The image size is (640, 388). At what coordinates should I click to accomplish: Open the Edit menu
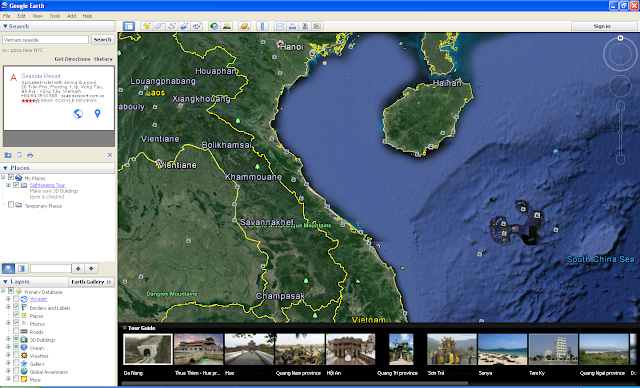[21, 16]
